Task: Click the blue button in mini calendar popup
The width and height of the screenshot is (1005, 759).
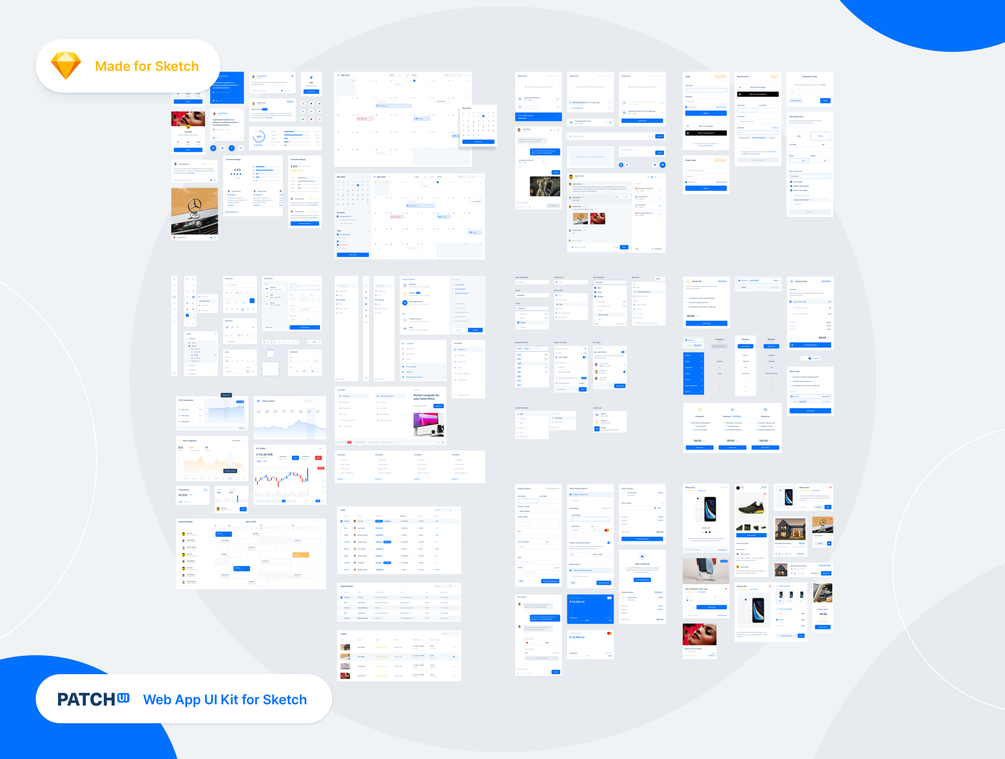Action: pyautogui.click(x=478, y=142)
